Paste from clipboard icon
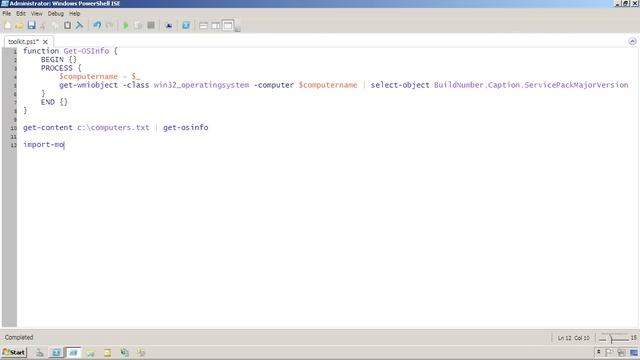This screenshot has height=360, width=640. tap(67, 25)
